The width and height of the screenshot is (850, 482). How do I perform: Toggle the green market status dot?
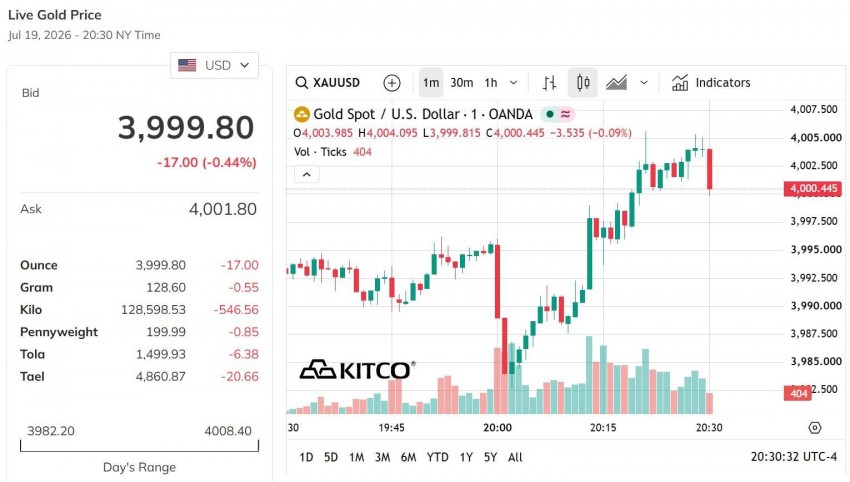tap(550, 114)
